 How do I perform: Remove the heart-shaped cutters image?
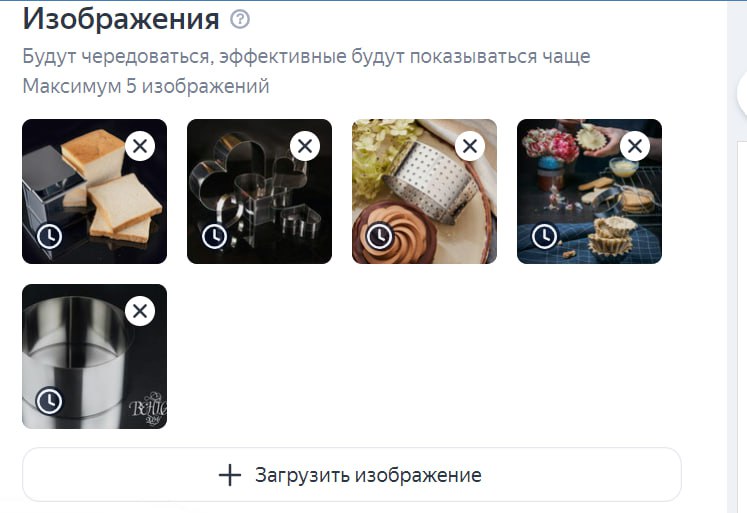click(x=305, y=146)
